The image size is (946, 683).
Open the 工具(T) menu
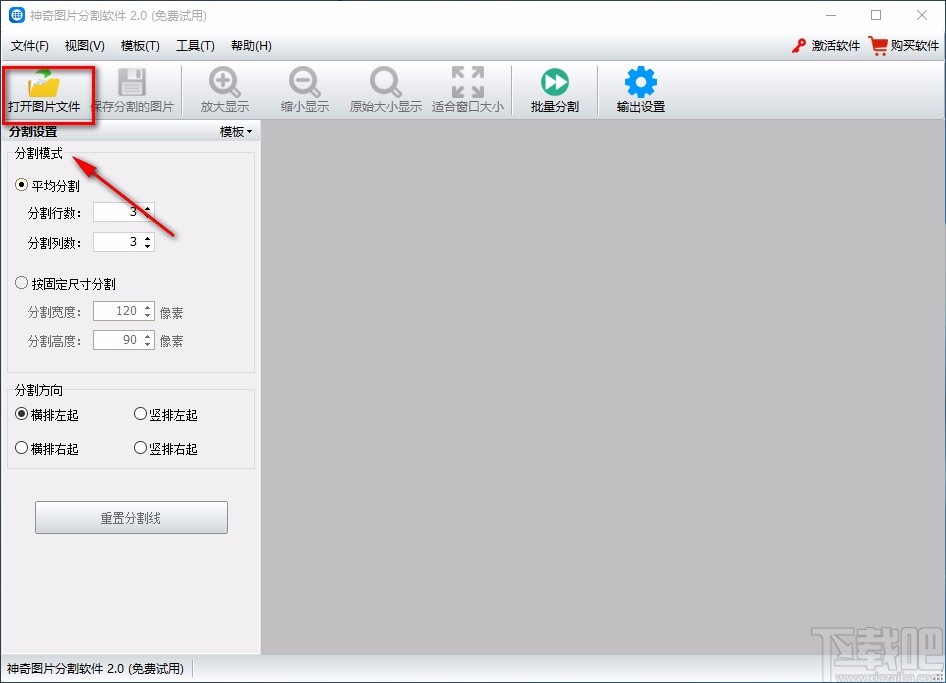pos(195,46)
